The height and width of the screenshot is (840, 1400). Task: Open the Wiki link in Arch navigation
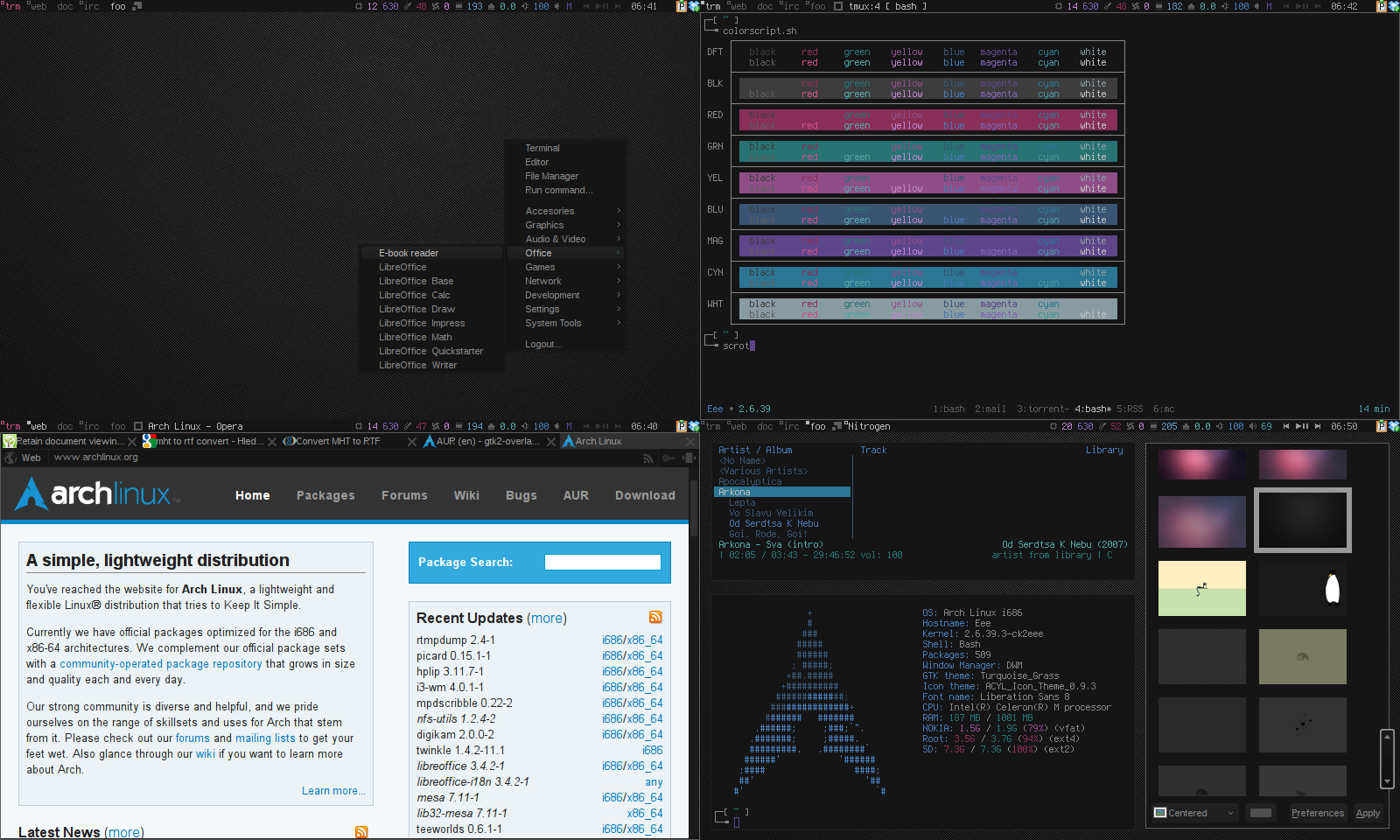click(466, 495)
